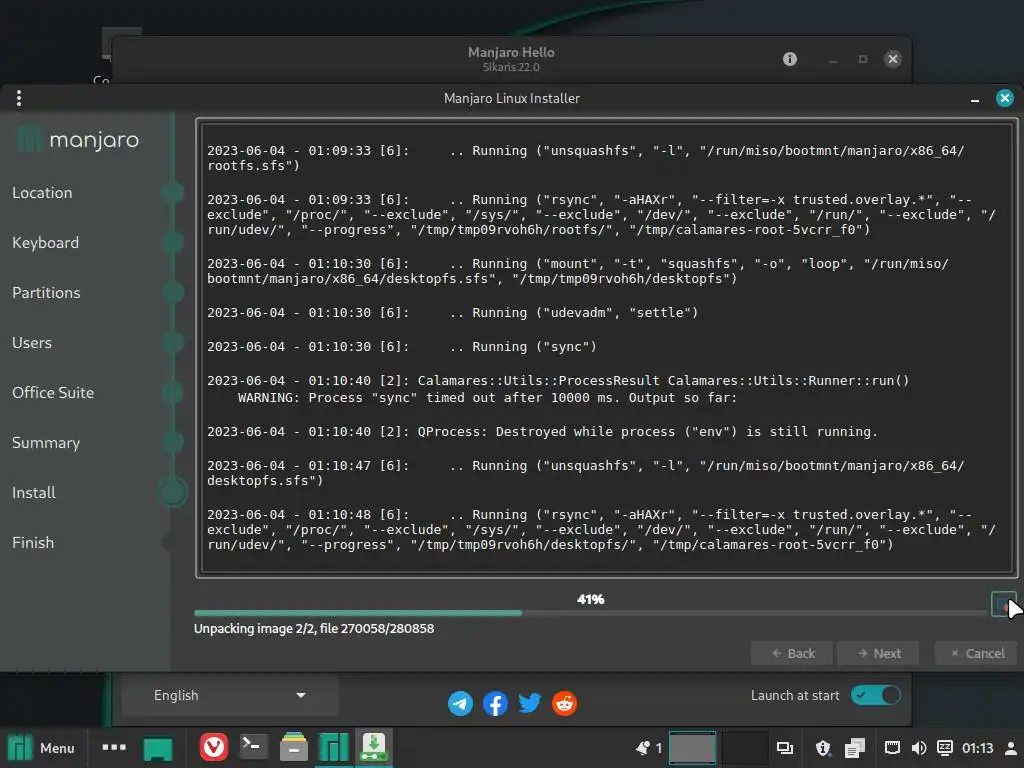
Task: Close the Manjaro Hello window
Action: (x=893, y=59)
